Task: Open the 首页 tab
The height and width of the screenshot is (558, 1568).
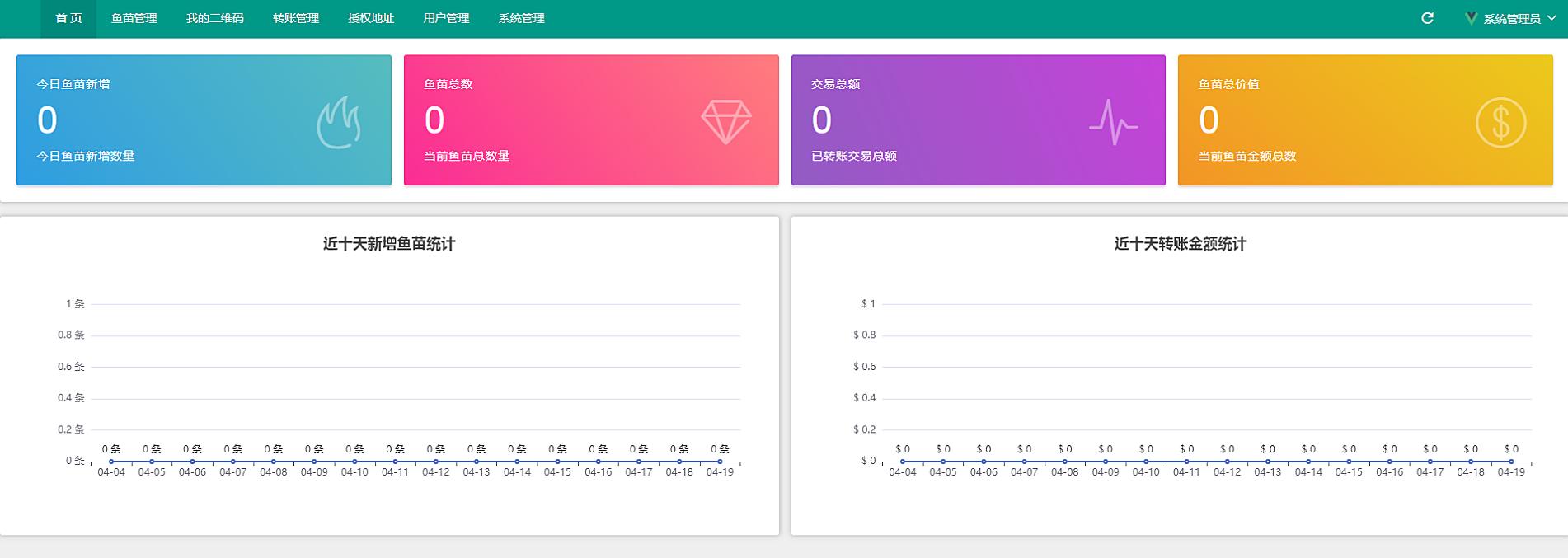Action: [x=68, y=18]
